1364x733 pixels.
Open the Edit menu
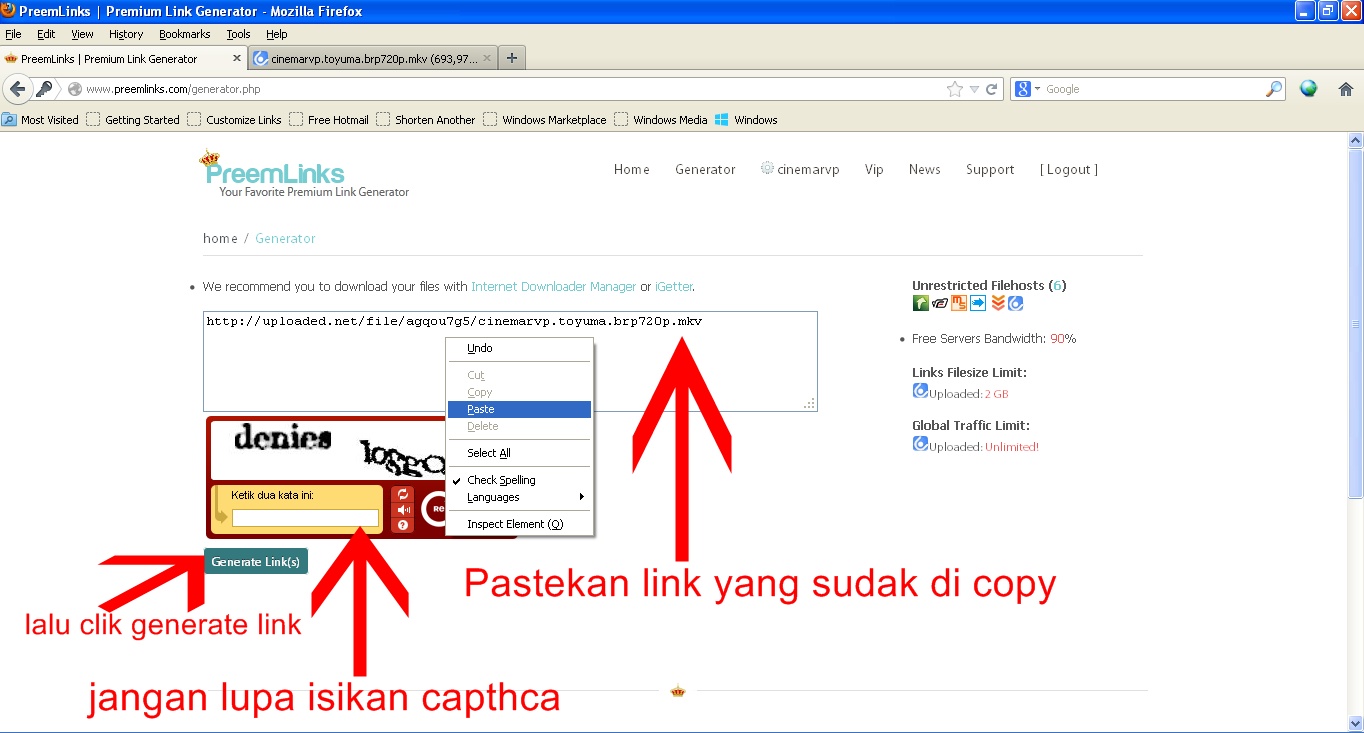pyautogui.click(x=46, y=34)
